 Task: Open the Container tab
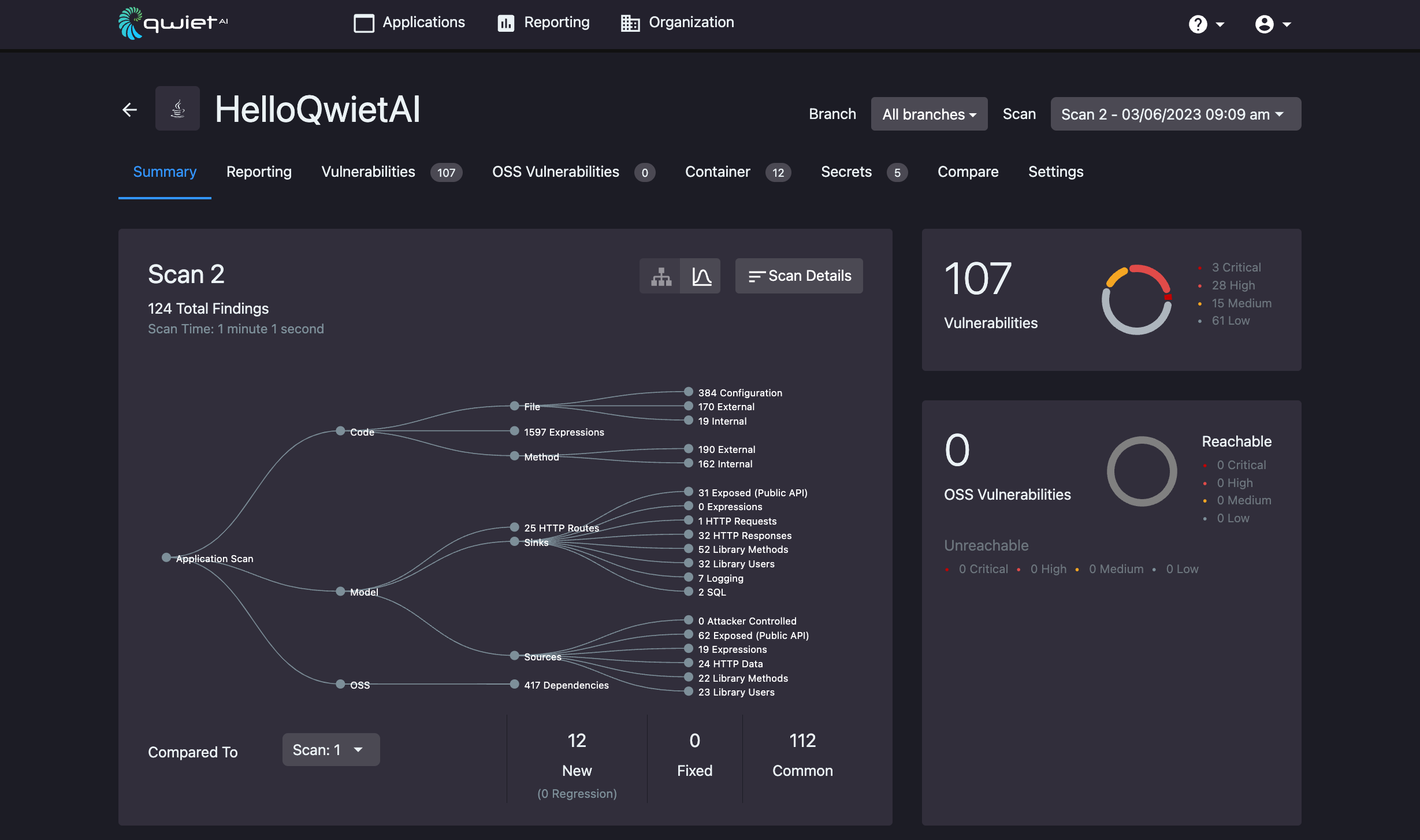[x=718, y=172]
